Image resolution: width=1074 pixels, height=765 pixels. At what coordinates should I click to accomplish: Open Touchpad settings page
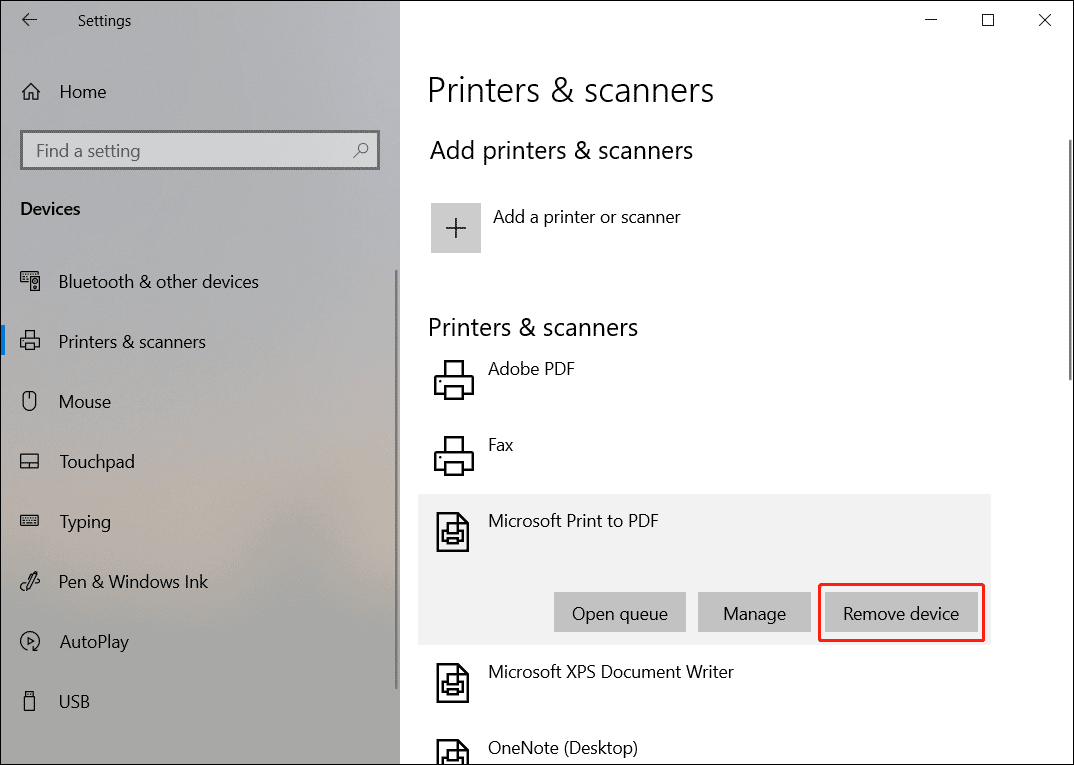(97, 462)
